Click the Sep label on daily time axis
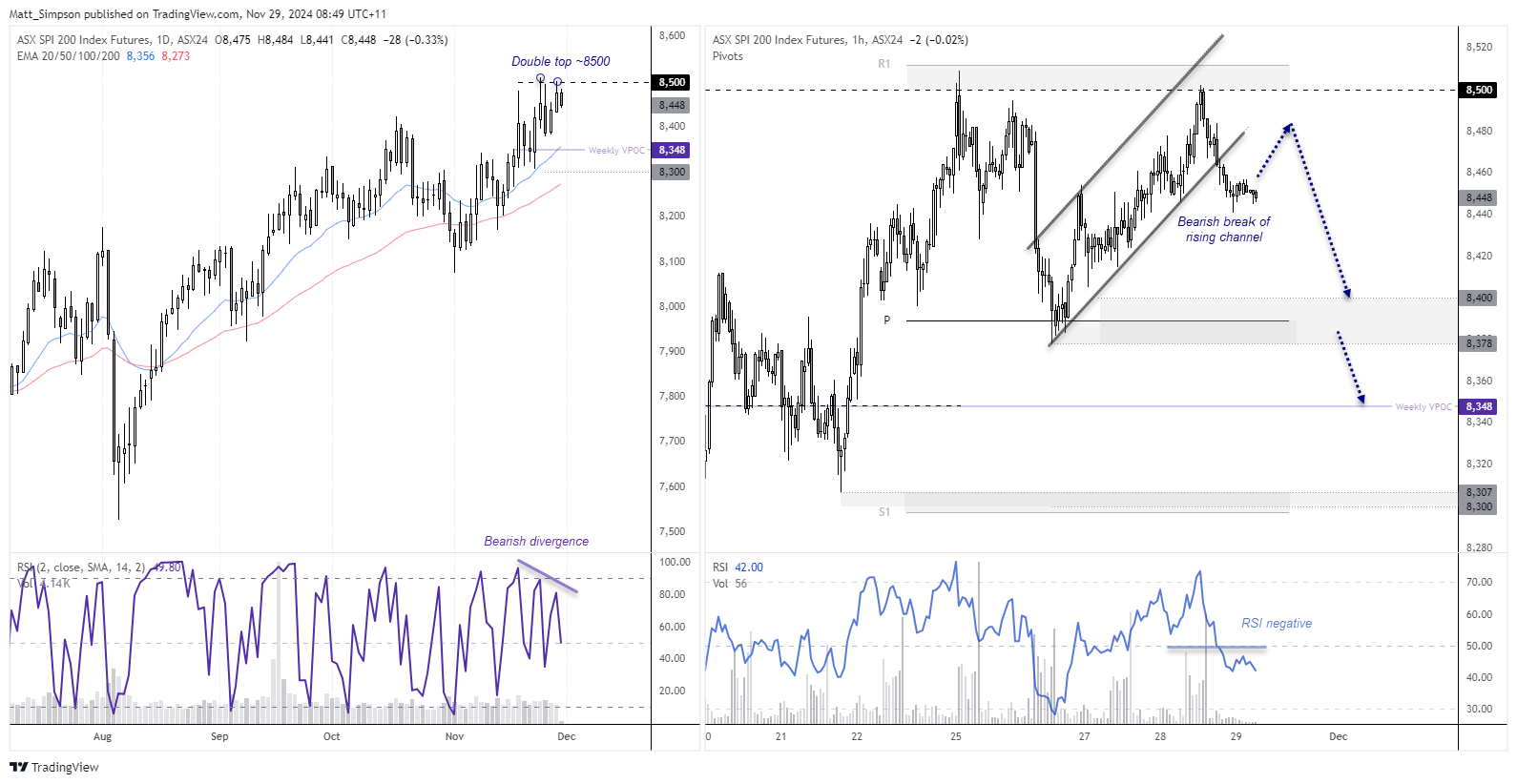Image resolution: width=1517 pixels, height=784 pixels. pyautogui.click(x=219, y=736)
